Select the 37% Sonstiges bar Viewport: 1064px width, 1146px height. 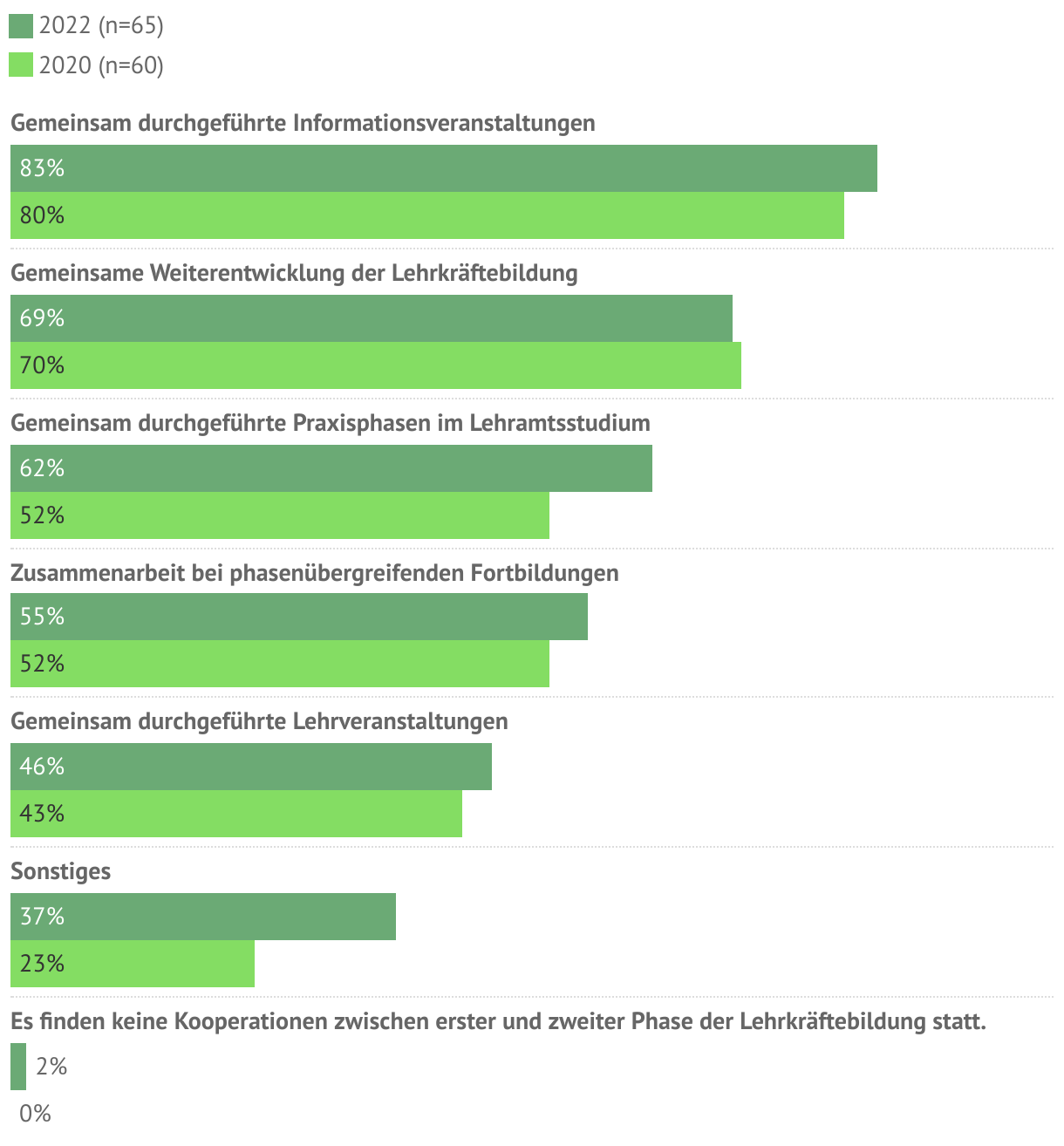203,917
